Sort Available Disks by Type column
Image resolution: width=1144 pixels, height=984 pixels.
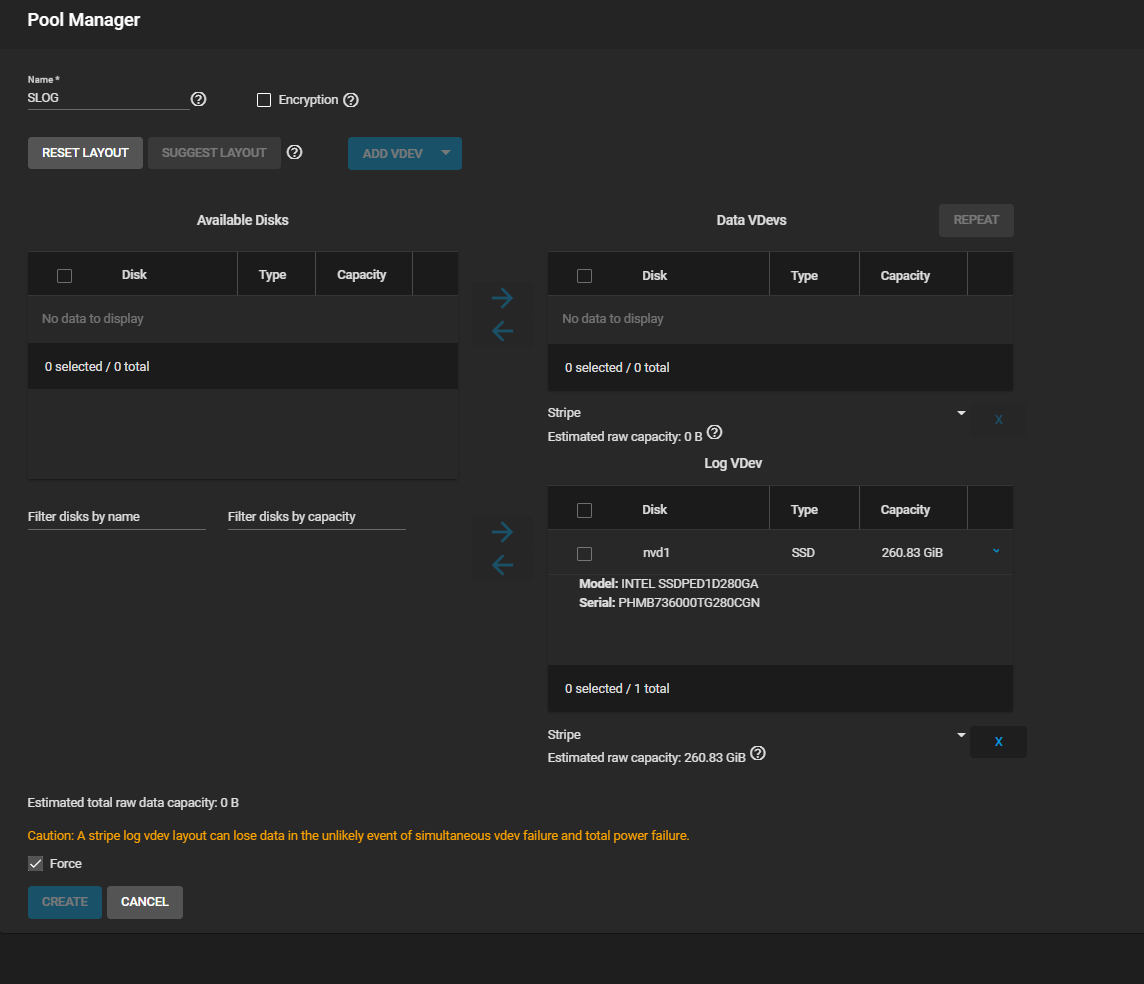point(272,275)
